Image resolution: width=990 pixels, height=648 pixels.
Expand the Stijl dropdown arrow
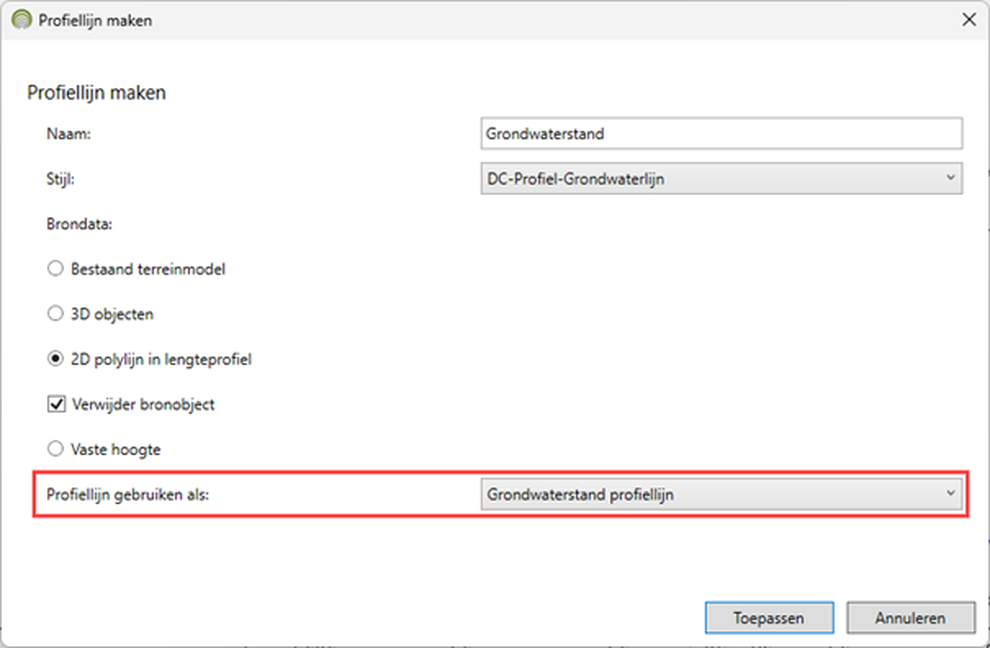[x=950, y=178]
